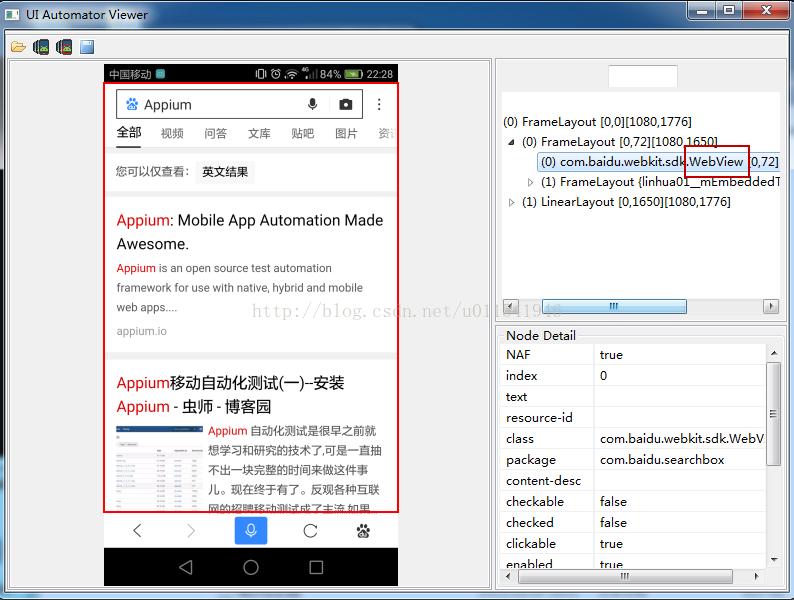Click the second compressed Device Screenshot icon
The height and width of the screenshot is (600, 794).
64,47
